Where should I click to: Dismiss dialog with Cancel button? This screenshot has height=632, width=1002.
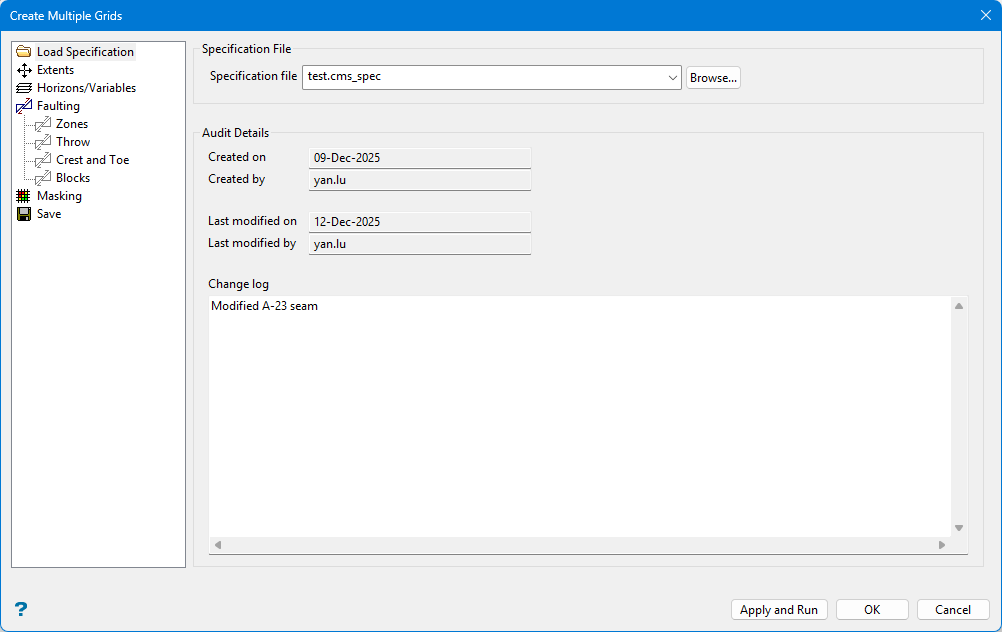click(952, 610)
